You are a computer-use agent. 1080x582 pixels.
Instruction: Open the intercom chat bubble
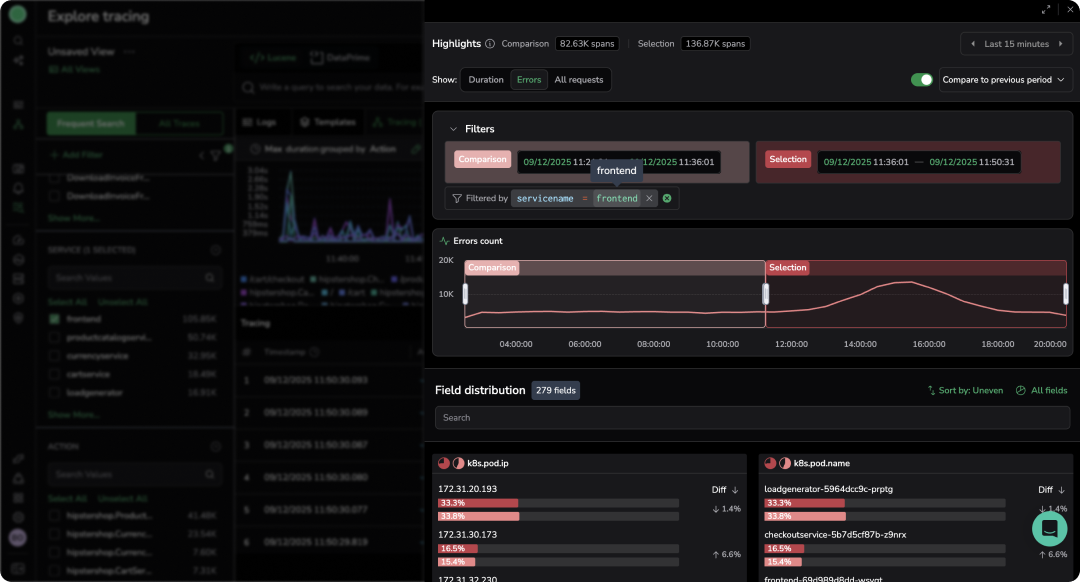click(x=1049, y=528)
